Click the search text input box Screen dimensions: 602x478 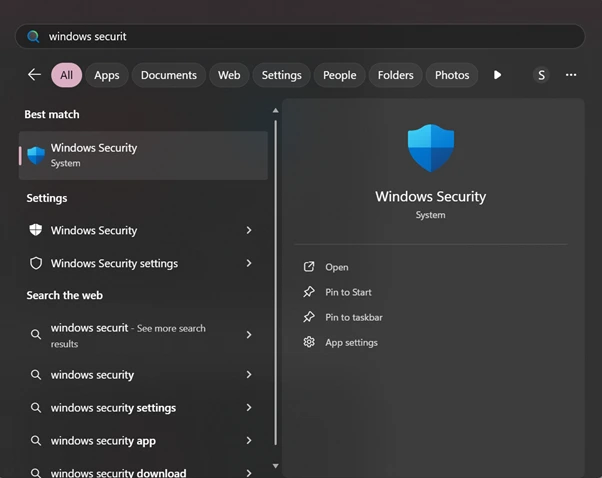300,36
